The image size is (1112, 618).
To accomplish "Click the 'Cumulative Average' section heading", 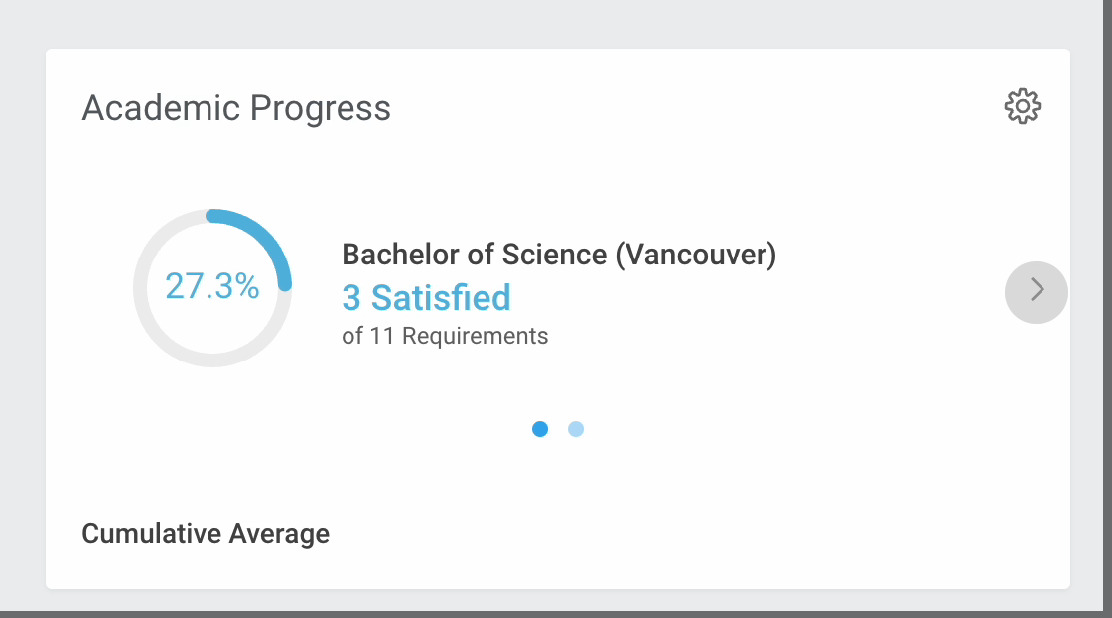I will tap(205, 534).
